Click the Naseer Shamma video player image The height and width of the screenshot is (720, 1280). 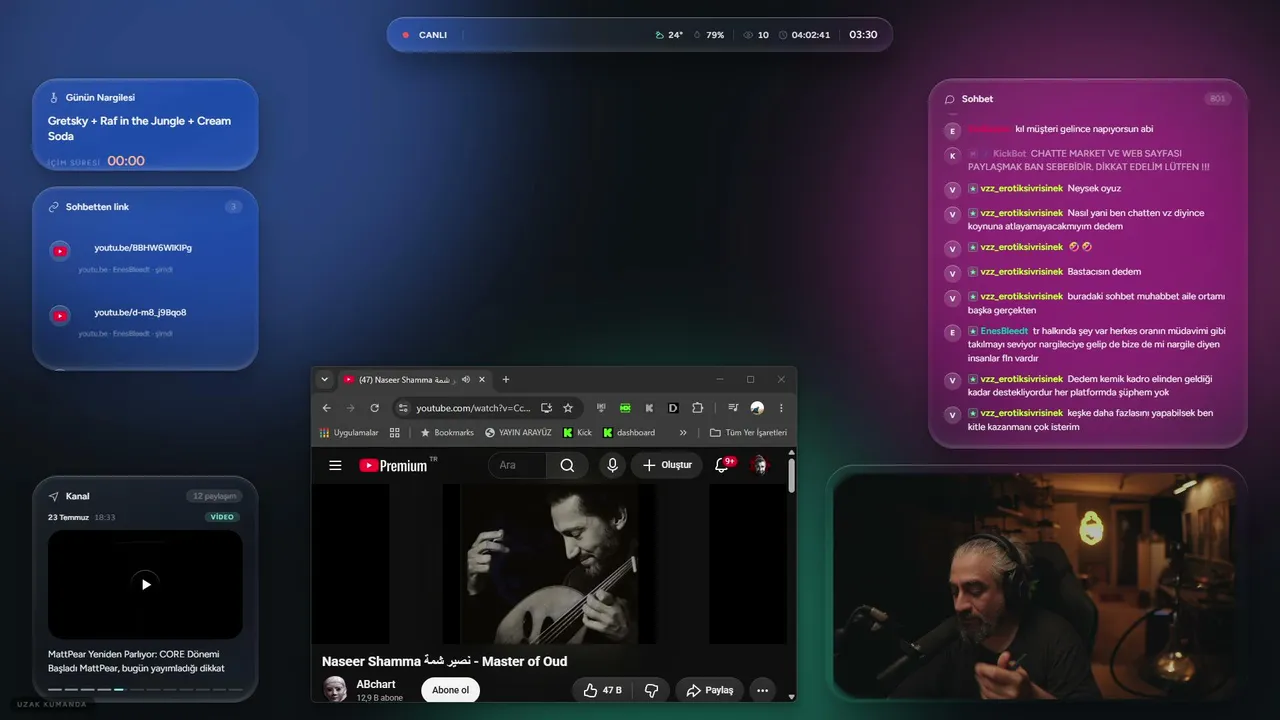coord(549,564)
